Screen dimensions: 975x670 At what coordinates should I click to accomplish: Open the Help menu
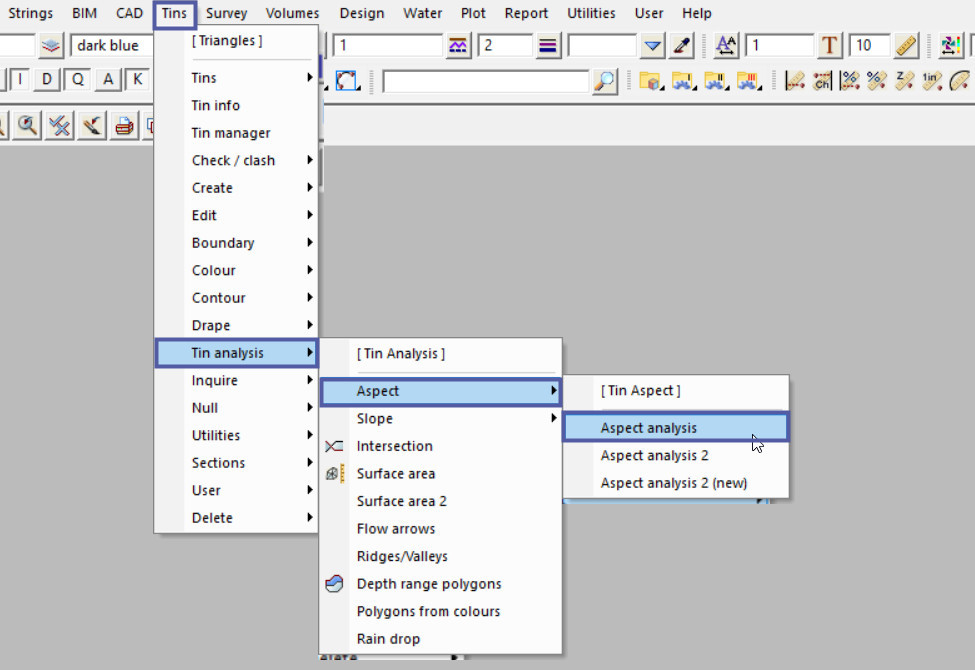696,13
